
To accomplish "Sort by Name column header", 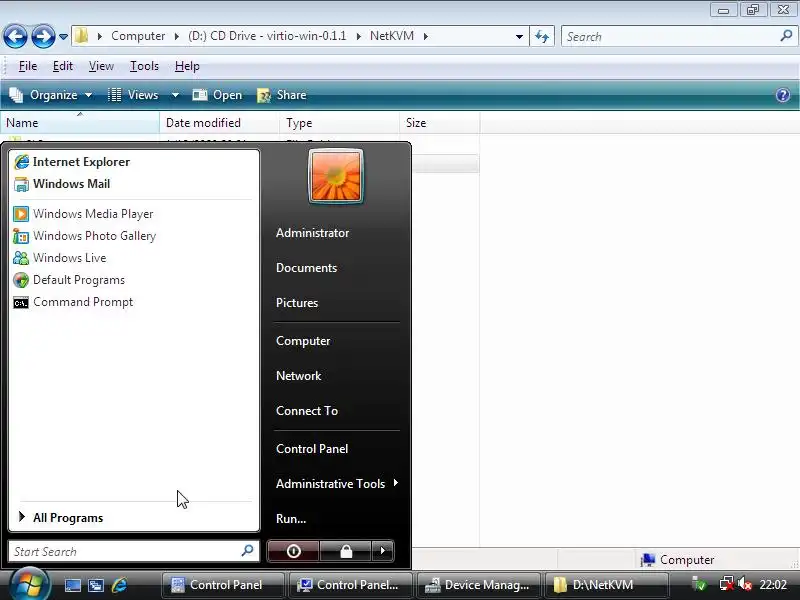I will [x=80, y=123].
